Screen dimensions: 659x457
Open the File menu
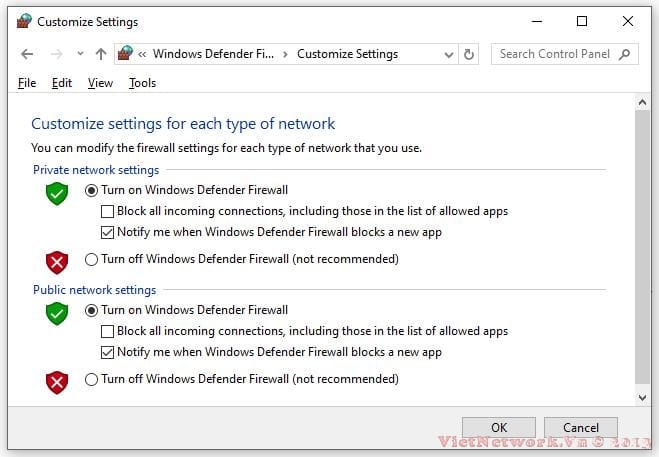[27, 83]
